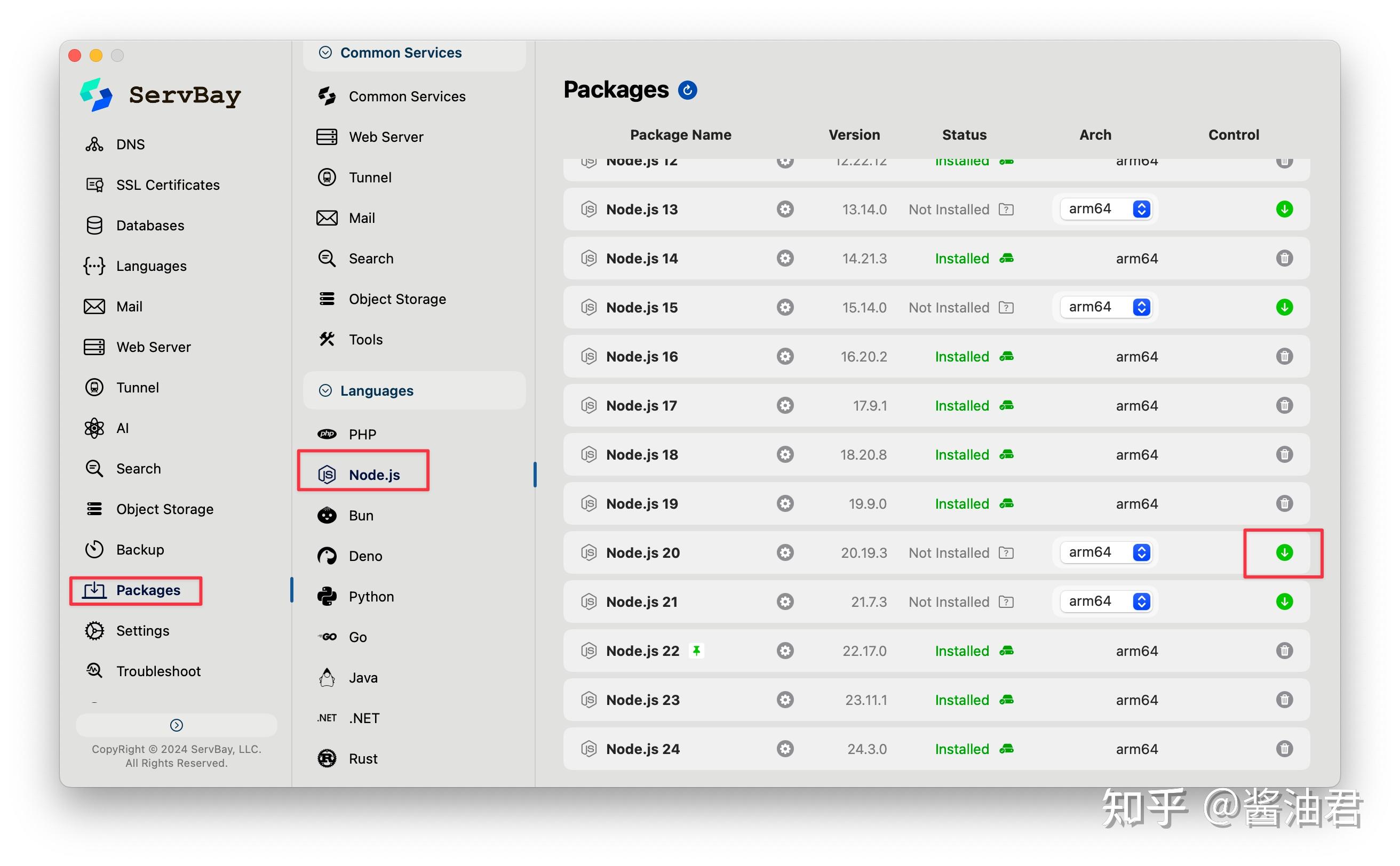Open Node.js 18 gear settings
The image size is (1400, 866).
(785, 455)
